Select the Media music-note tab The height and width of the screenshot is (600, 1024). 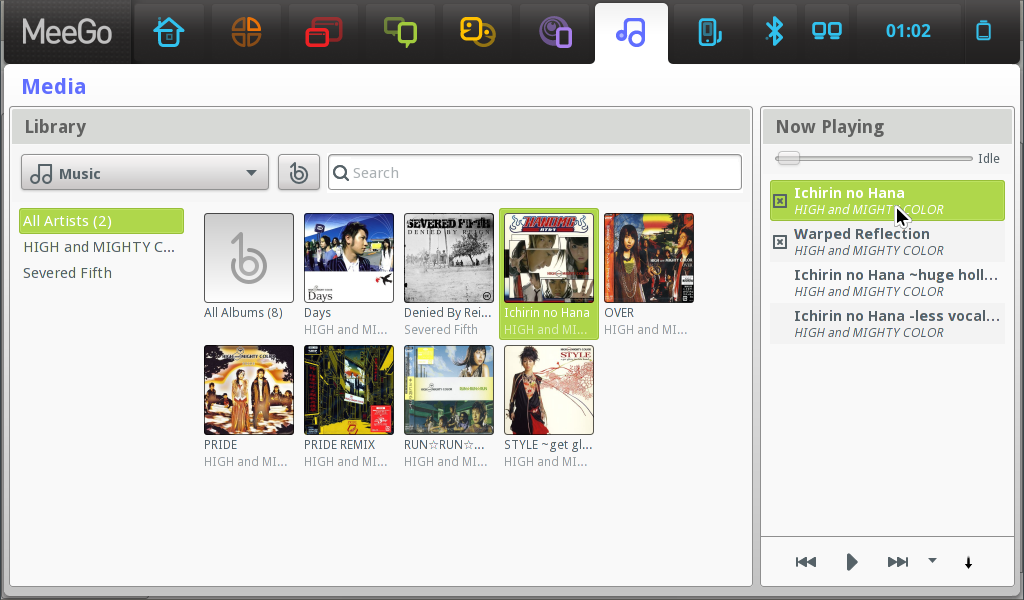tap(631, 31)
